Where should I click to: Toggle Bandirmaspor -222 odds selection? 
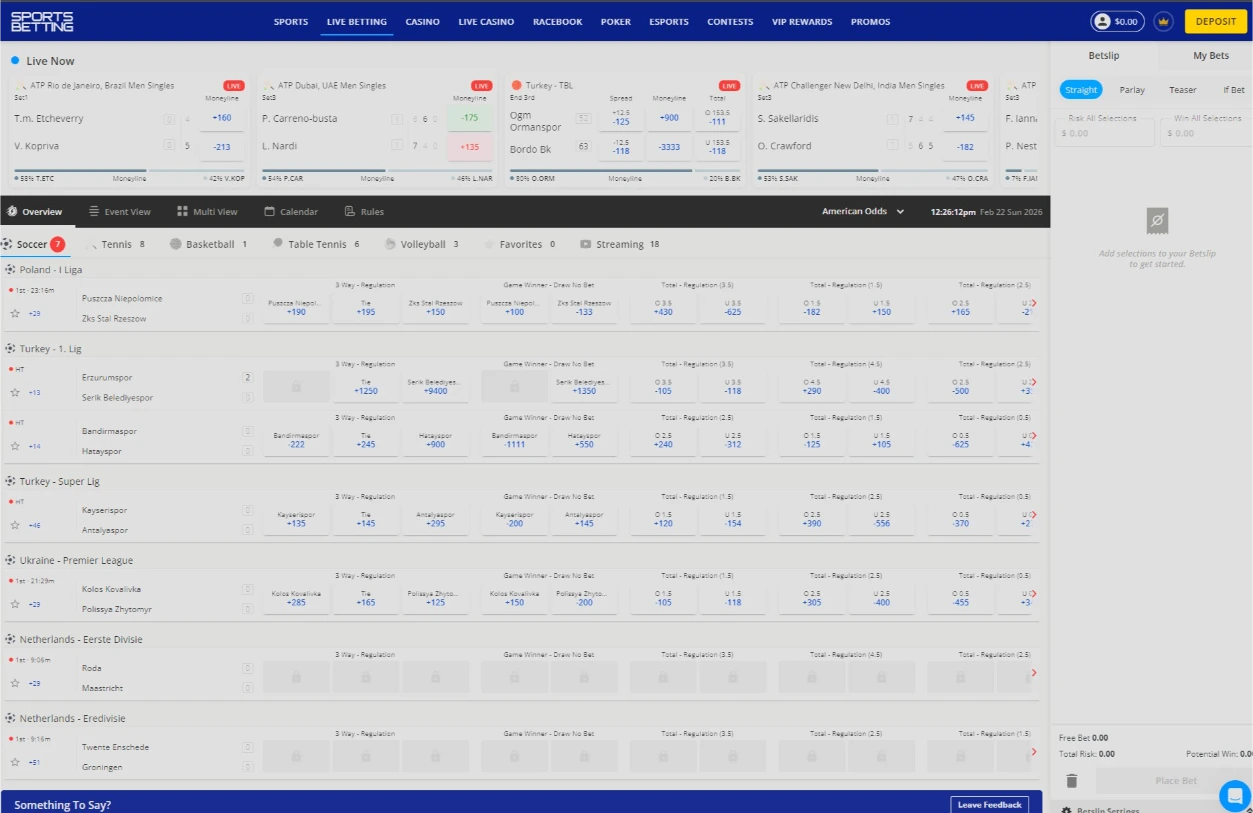(296, 440)
